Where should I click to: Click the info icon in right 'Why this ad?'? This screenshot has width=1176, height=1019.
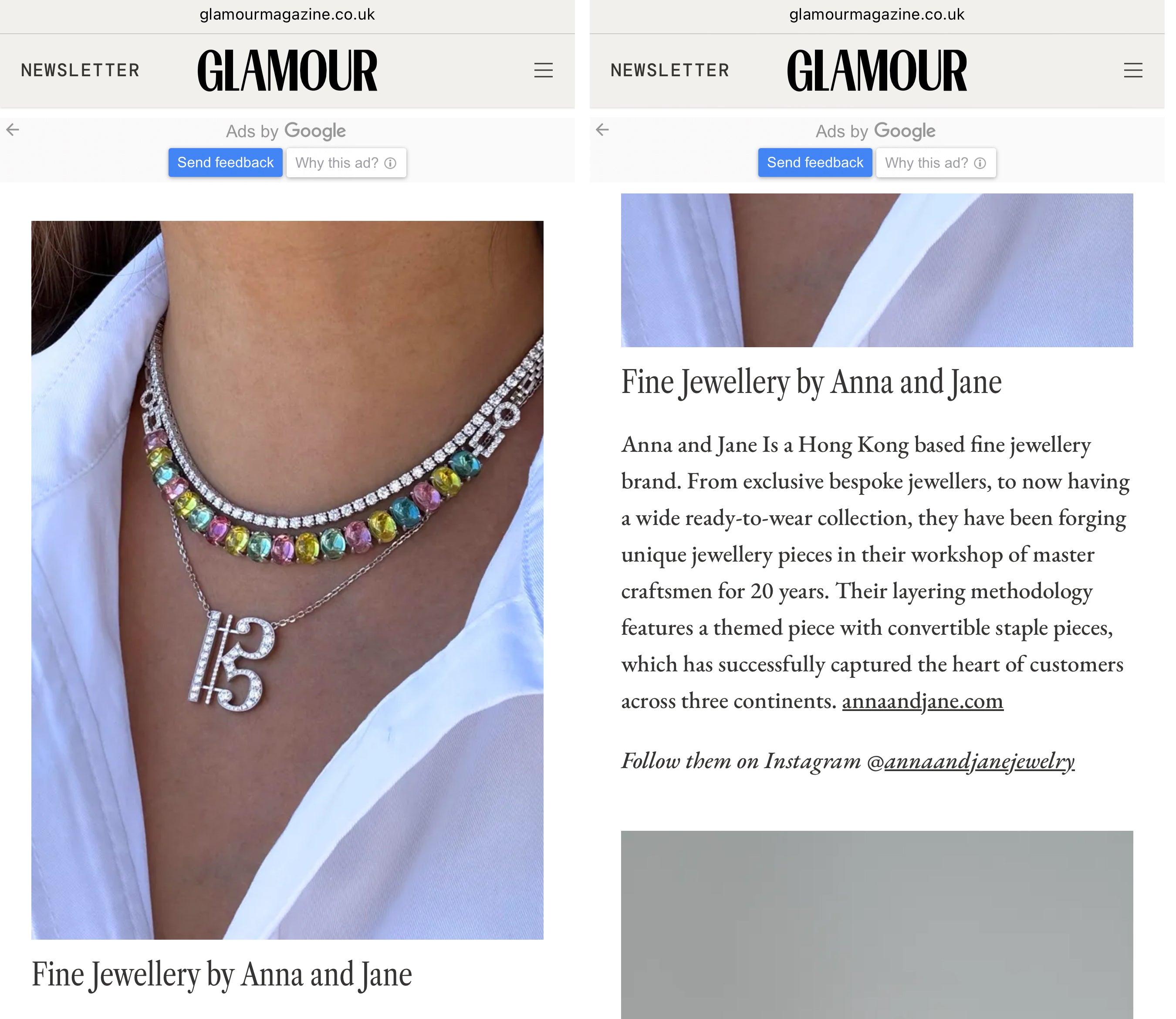click(x=980, y=163)
